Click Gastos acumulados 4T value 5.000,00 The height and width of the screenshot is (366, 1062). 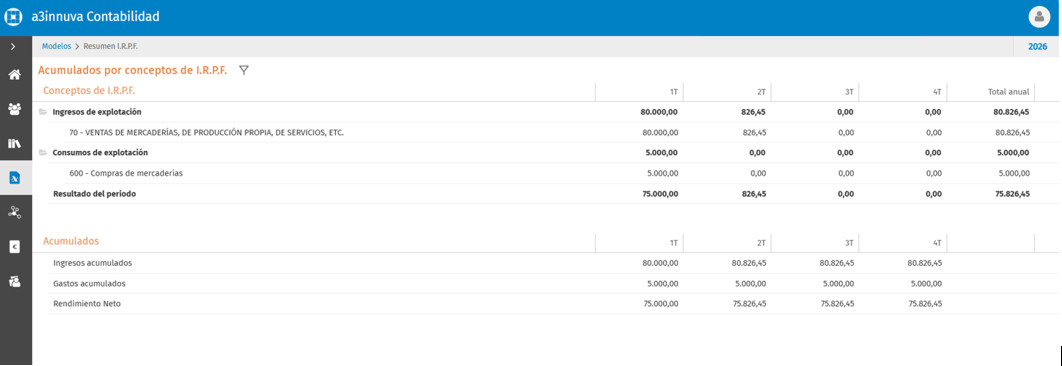927,283
